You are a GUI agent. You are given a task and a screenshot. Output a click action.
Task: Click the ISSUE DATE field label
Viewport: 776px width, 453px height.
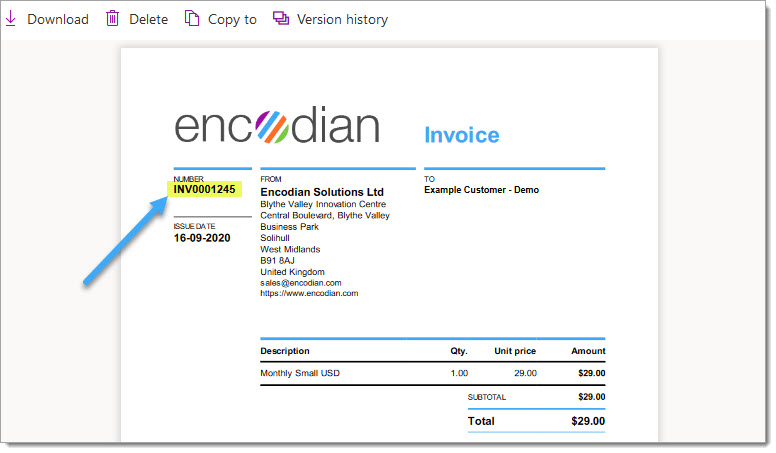(x=194, y=226)
